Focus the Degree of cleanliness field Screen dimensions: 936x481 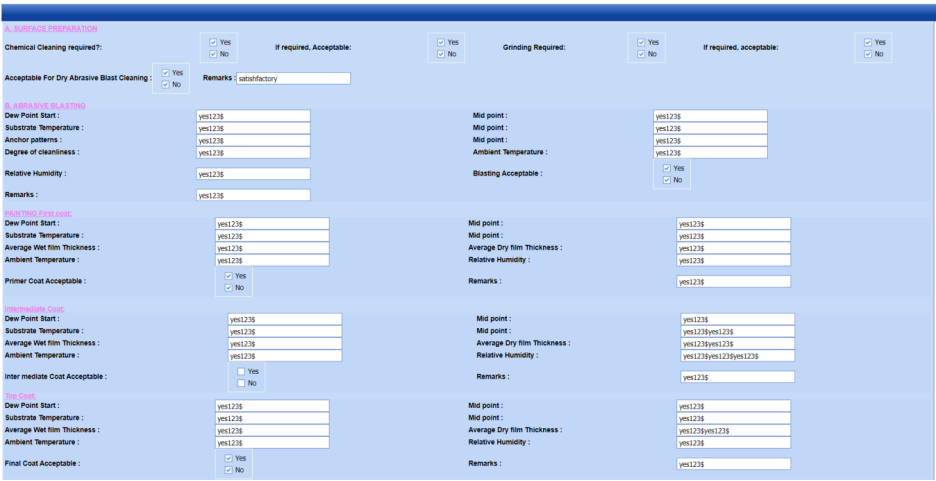point(253,152)
